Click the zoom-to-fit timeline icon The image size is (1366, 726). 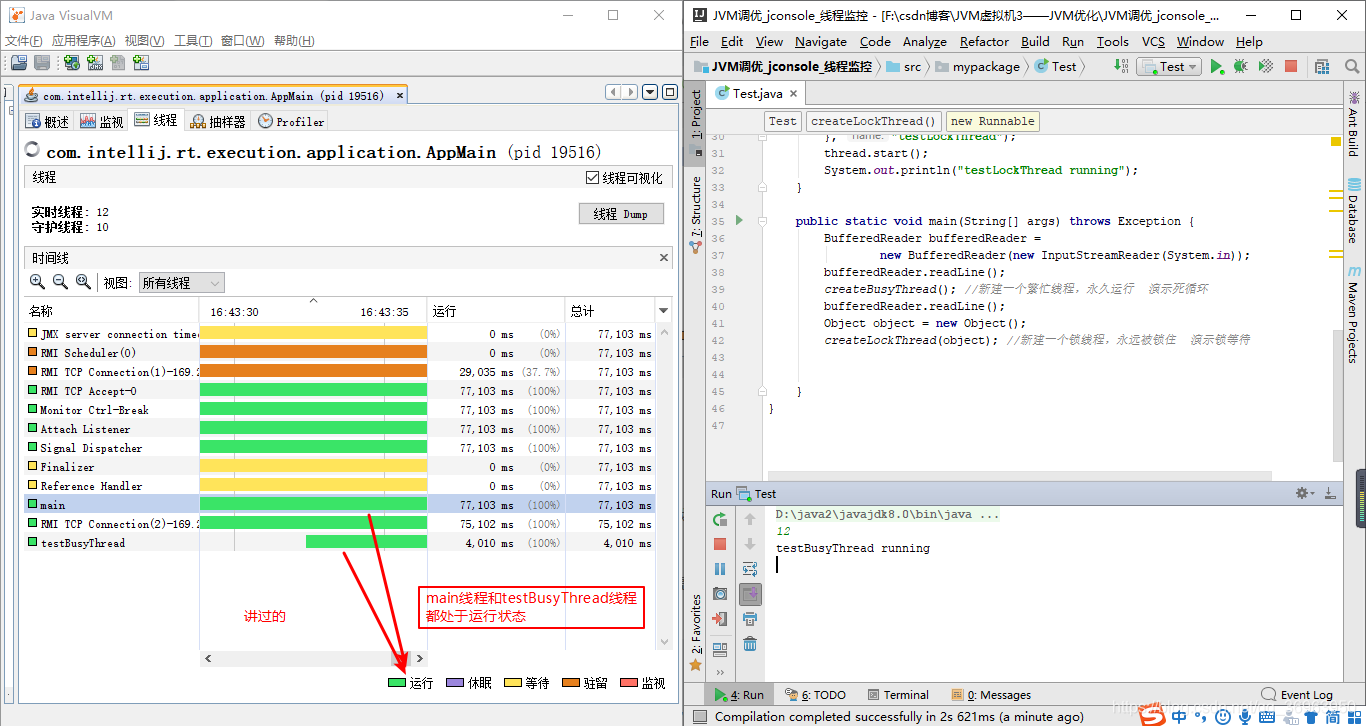click(83, 282)
